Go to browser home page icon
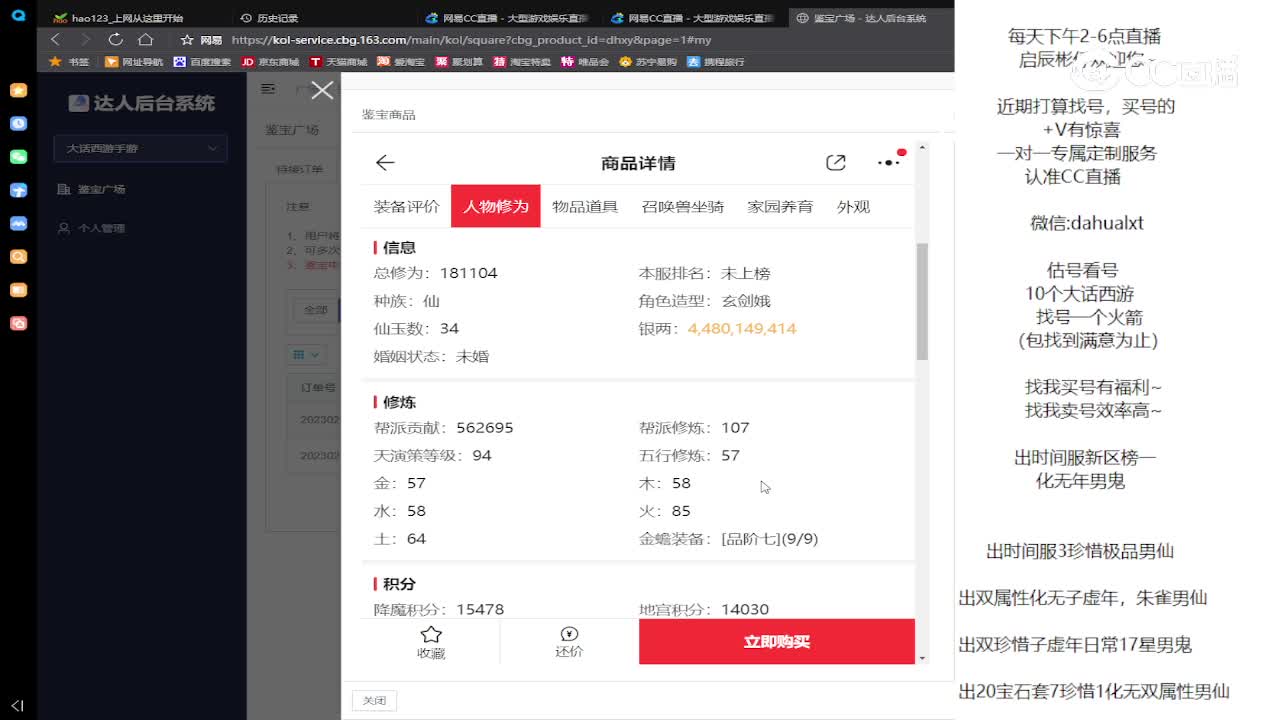The height and width of the screenshot is (720, 1280). 146,40
